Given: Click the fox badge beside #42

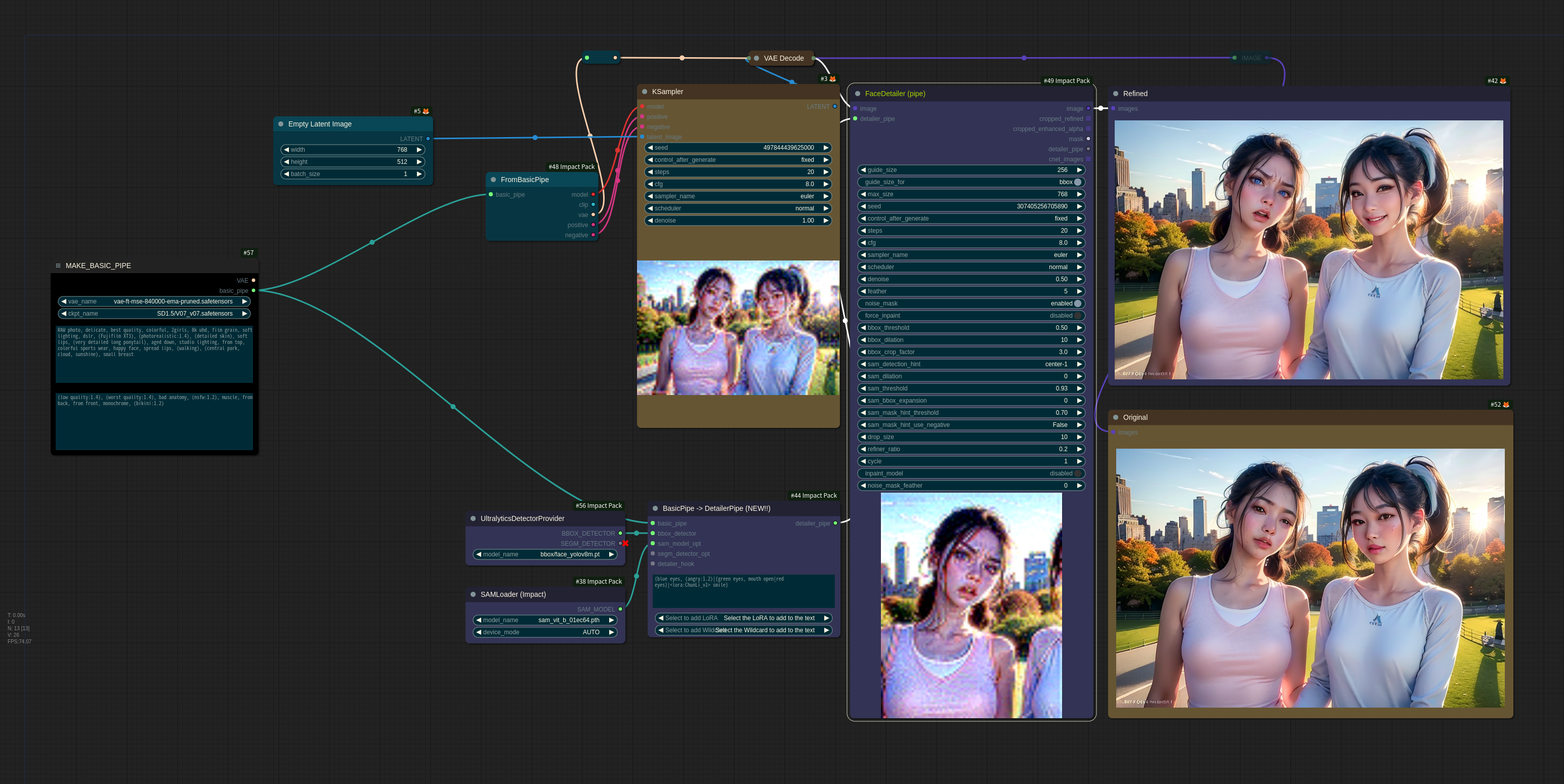Looking at the screenshot, I should [1503, 81].
